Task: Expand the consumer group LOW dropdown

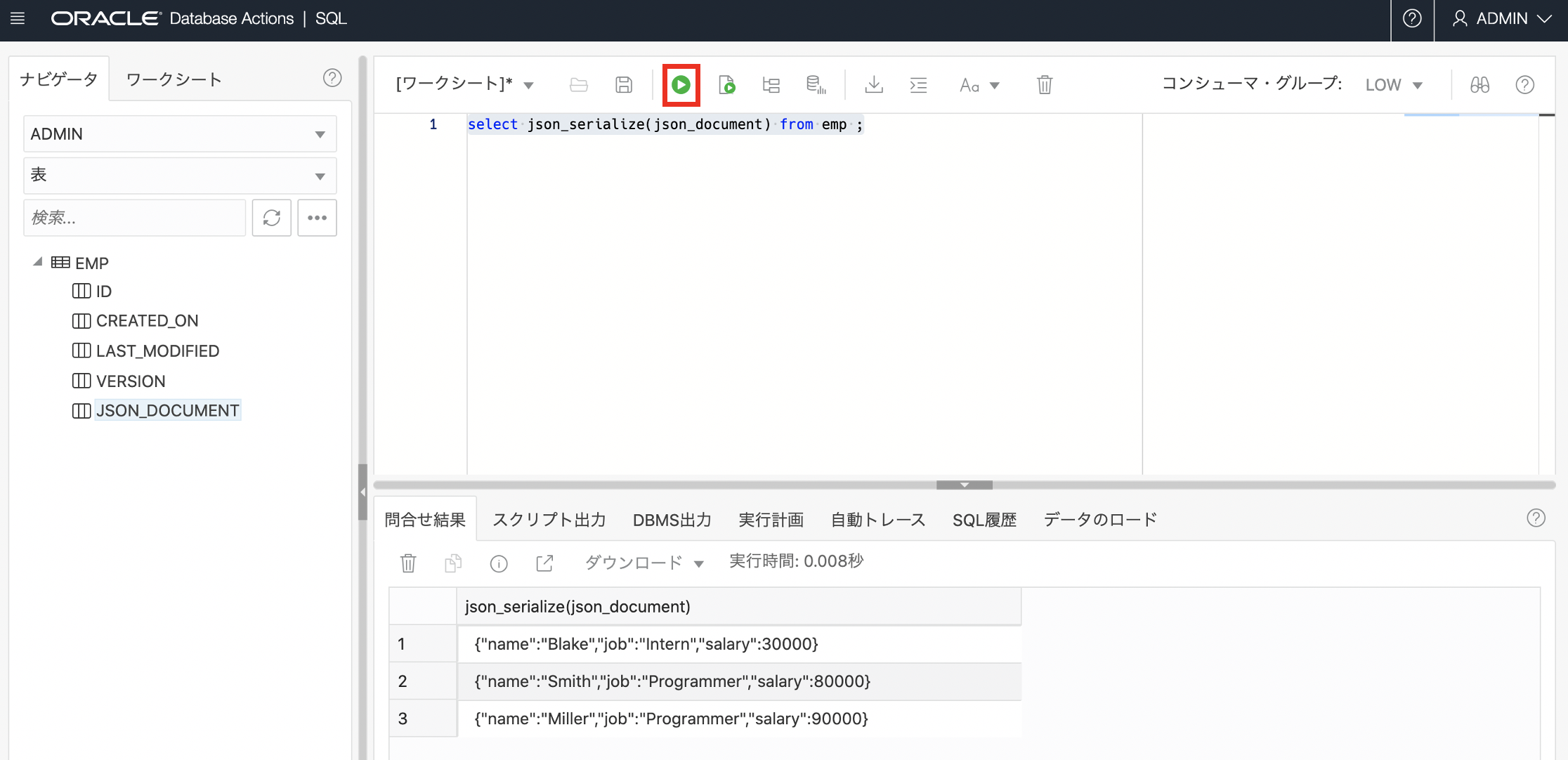Action: [1394, 85]
